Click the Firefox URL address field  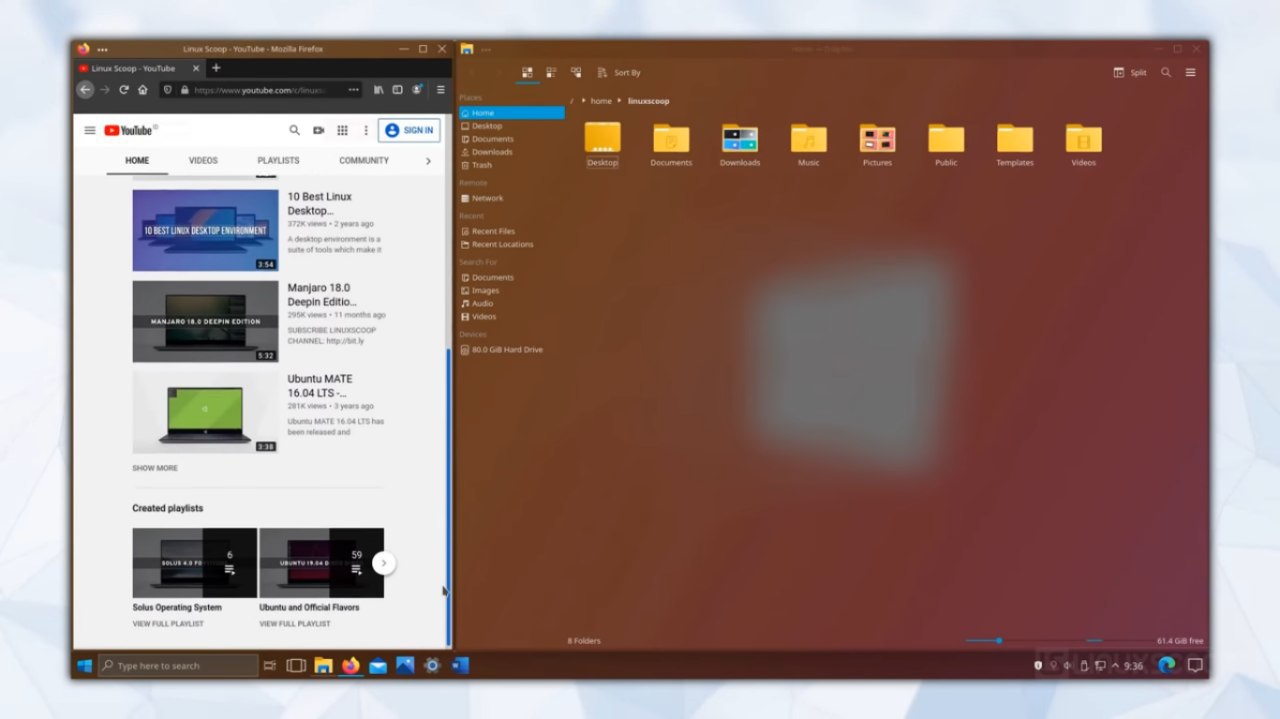point(260,90)
